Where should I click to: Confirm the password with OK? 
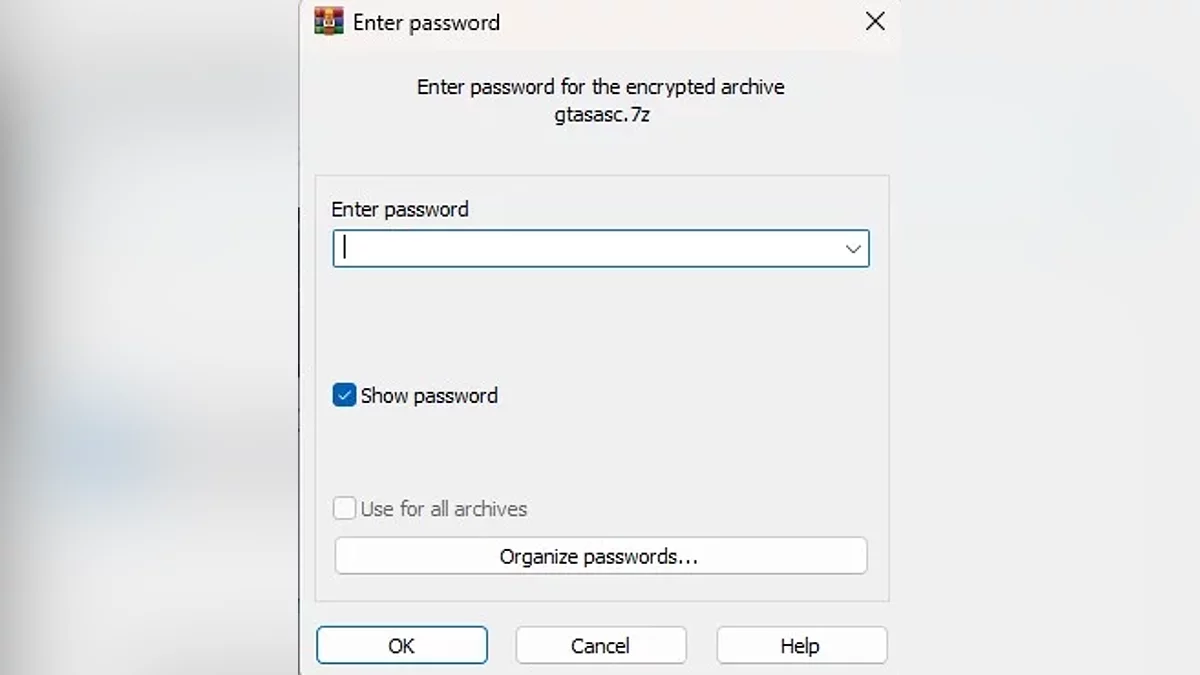[x=401, y=646]
